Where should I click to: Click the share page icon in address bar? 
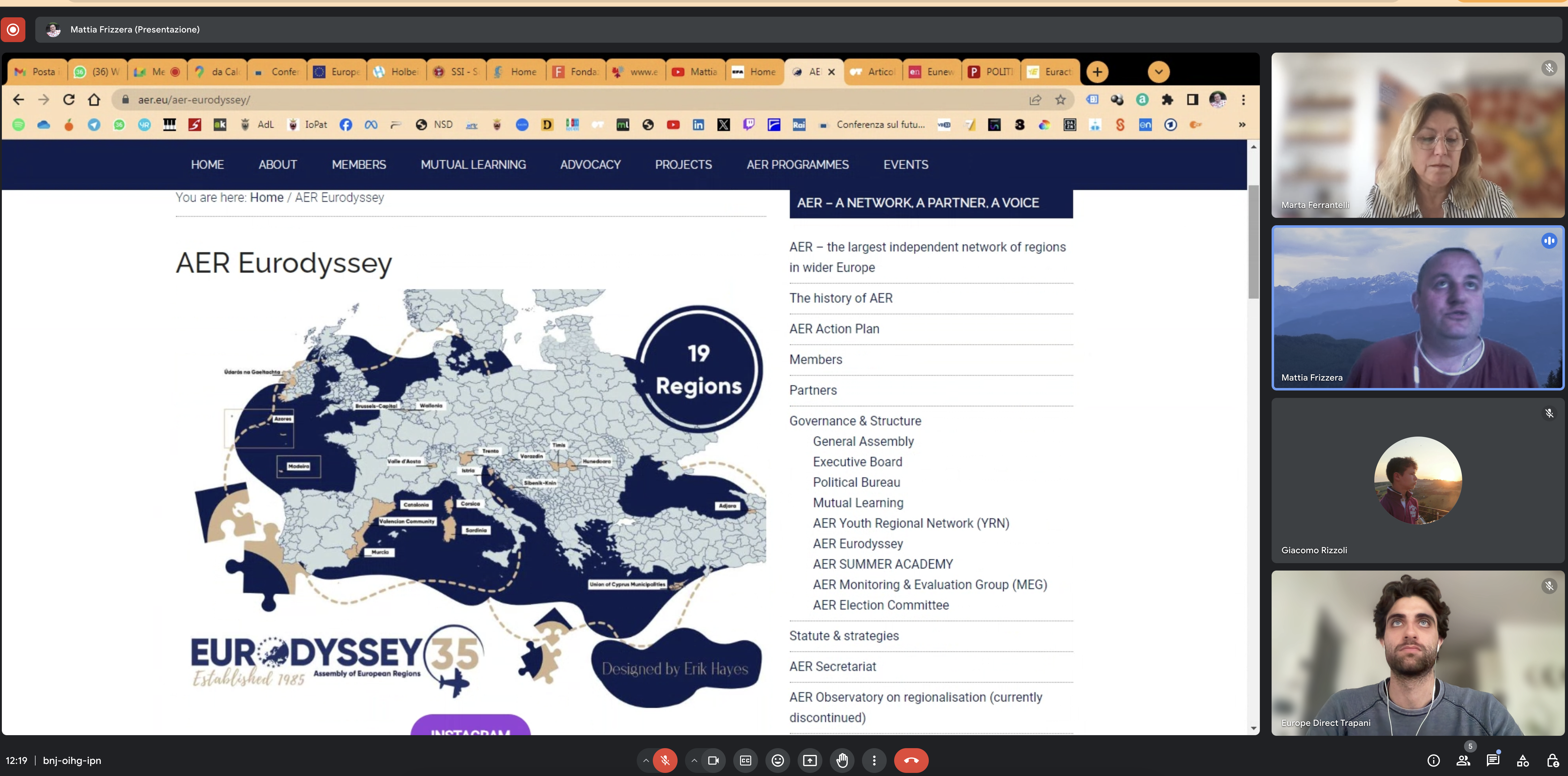pyautogui.click(x=1035, y=99)
